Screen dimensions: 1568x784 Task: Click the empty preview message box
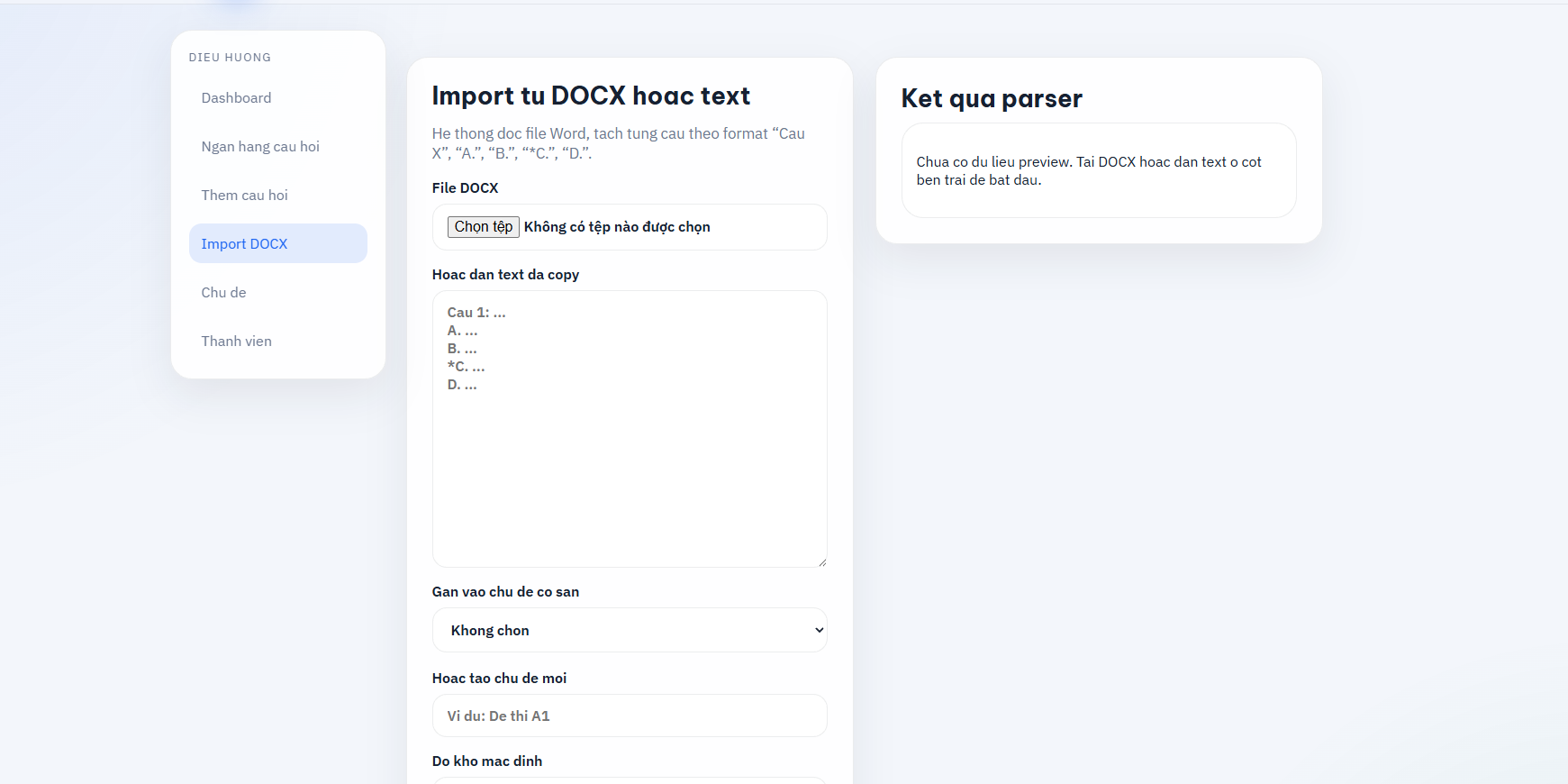(x=1098, y=171)
